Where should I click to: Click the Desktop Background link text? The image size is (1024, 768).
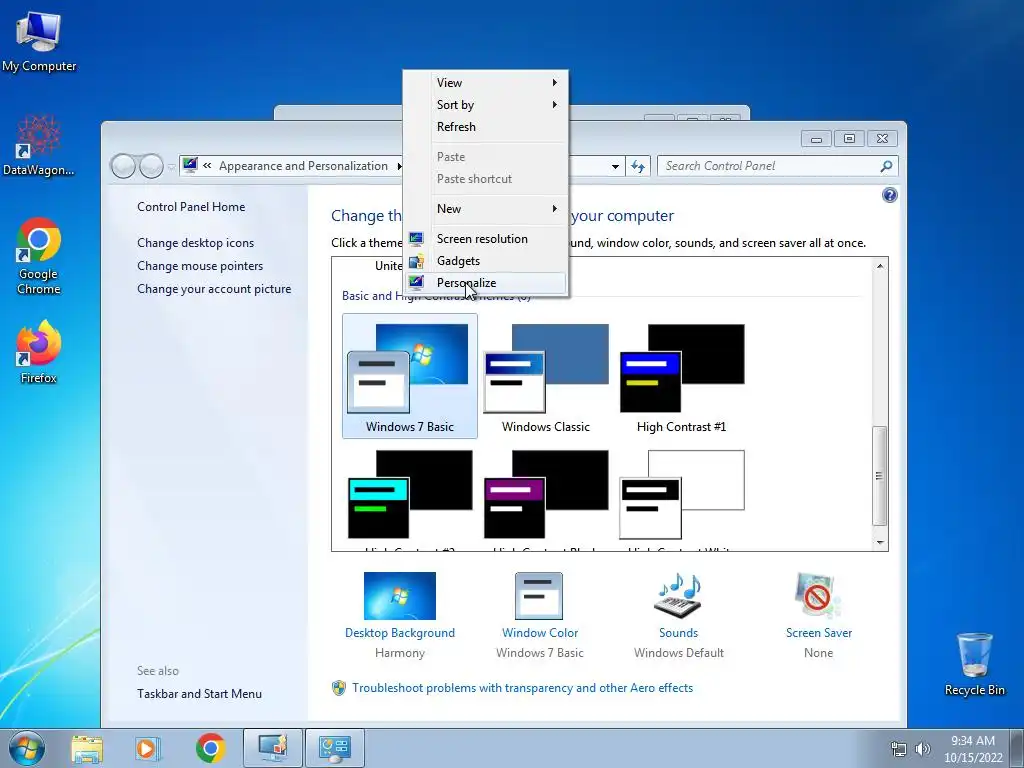click(400, 633)
